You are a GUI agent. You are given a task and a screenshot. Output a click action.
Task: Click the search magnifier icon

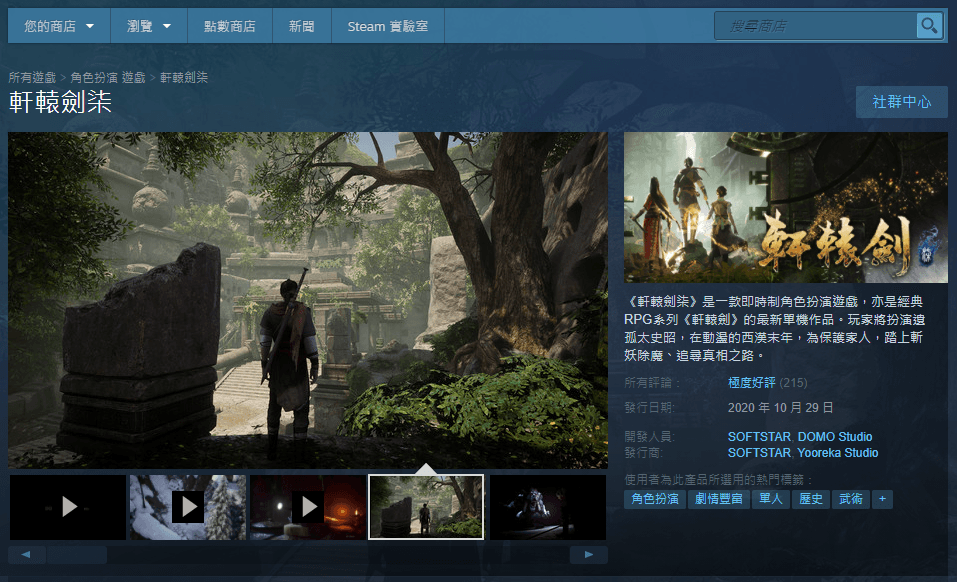[929, 26]
